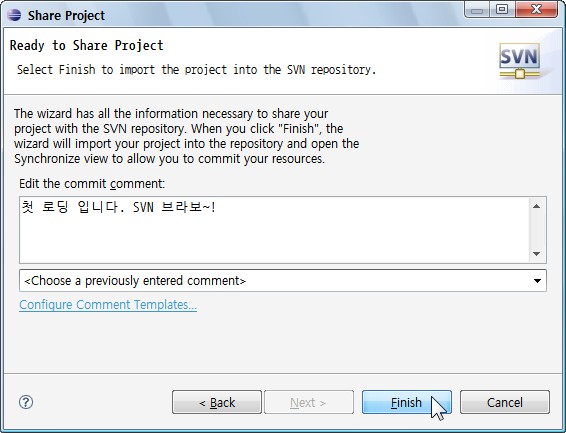Click the SVN logo in wizard header

pos(520,61)
